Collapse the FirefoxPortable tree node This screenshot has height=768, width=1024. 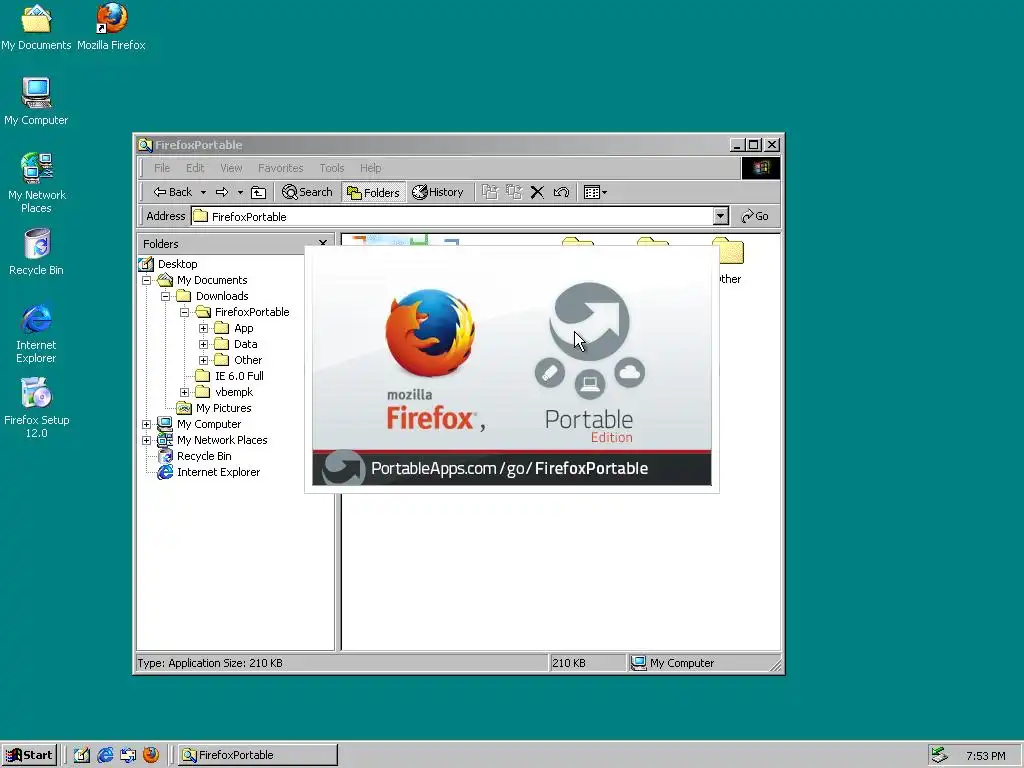click(x=185, y=312)
